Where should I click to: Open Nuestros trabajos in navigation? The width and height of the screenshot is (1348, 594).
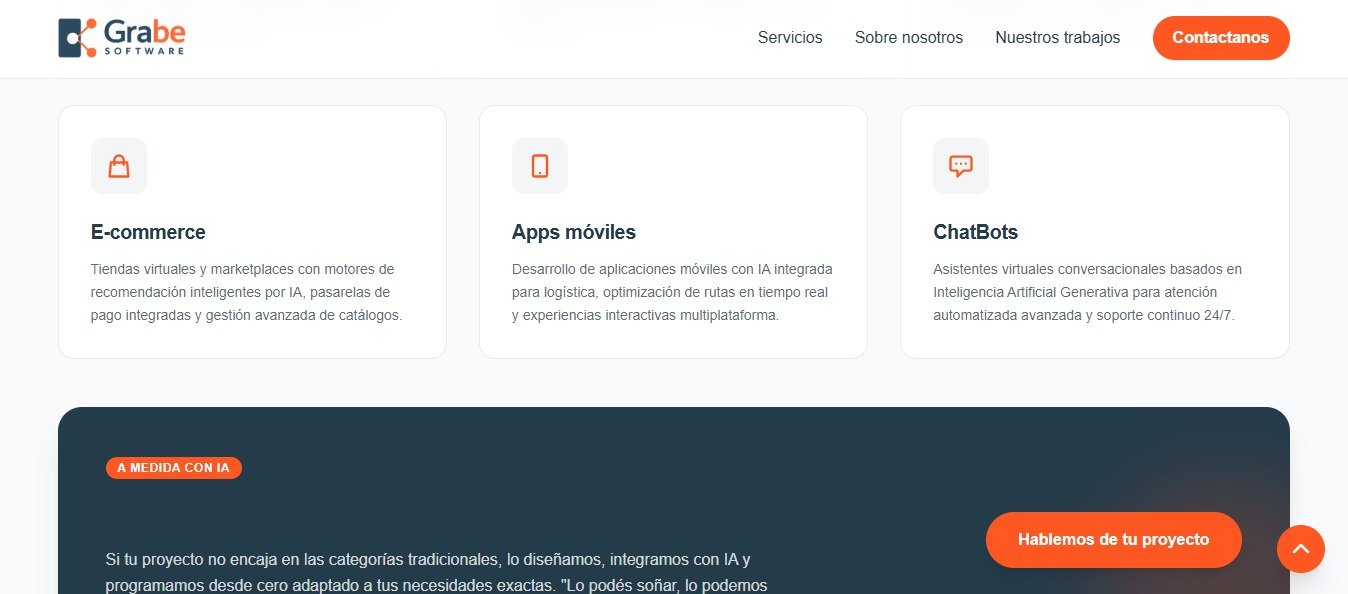click(x=1057, y=38)
